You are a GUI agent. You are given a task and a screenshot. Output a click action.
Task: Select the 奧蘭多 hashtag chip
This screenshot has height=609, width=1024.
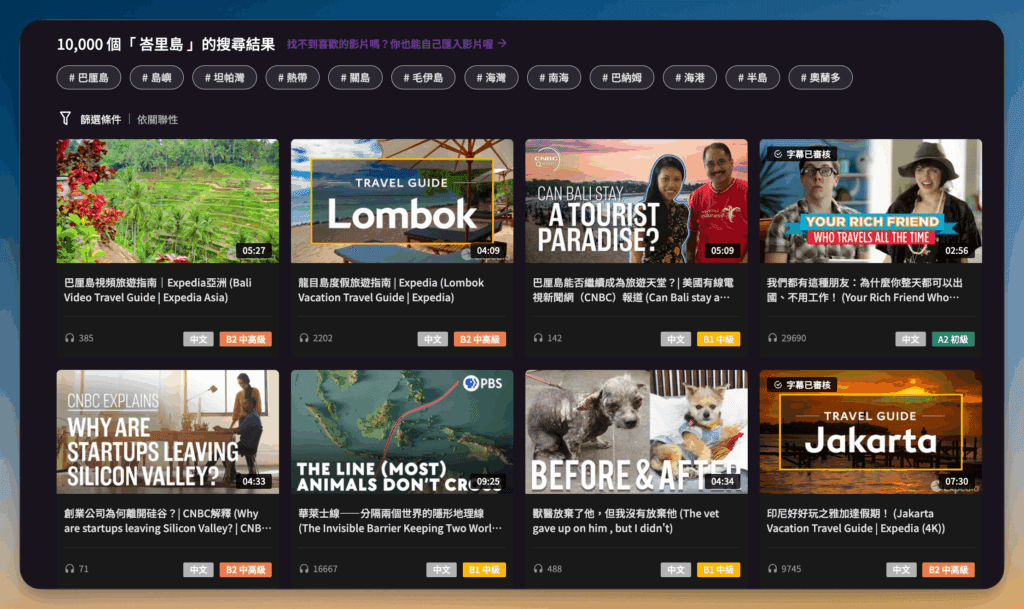tap(820, 78)
